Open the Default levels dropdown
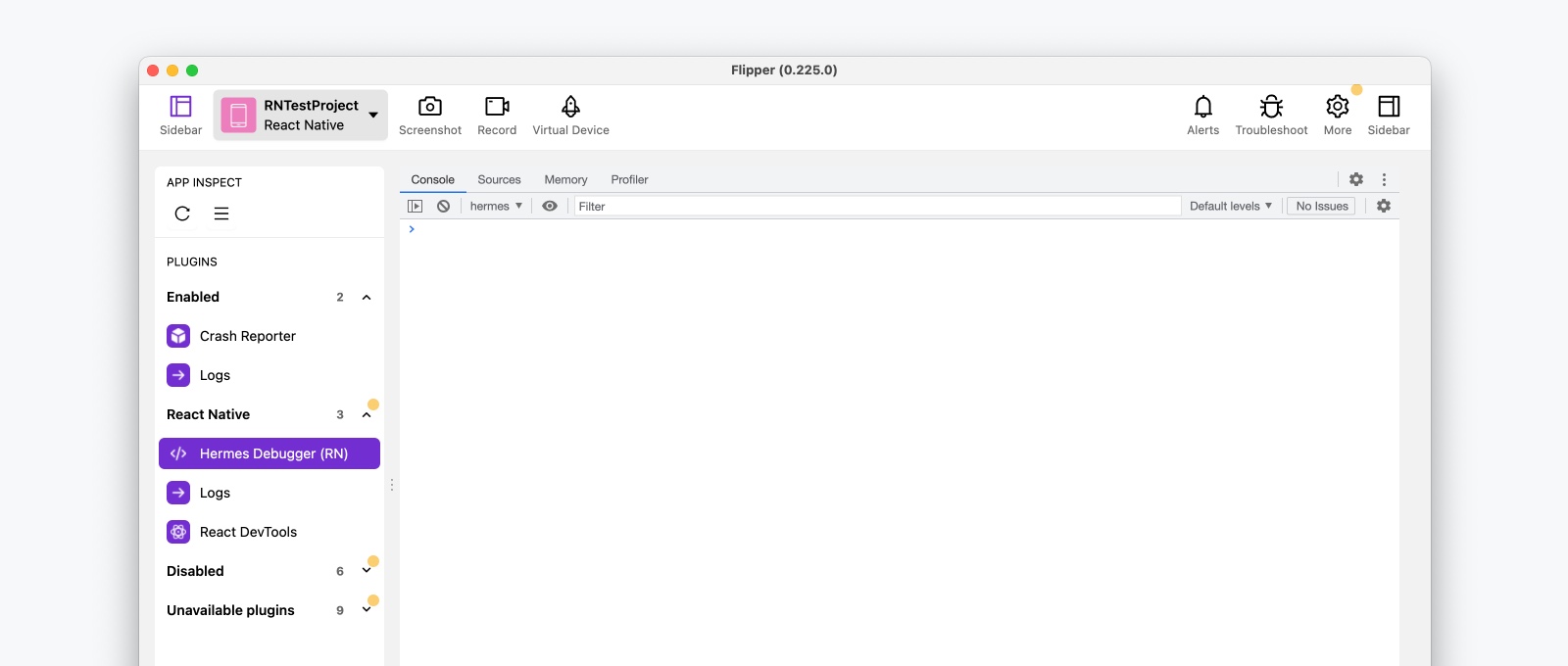The image size is (1568, 666). coord(1230,206)
